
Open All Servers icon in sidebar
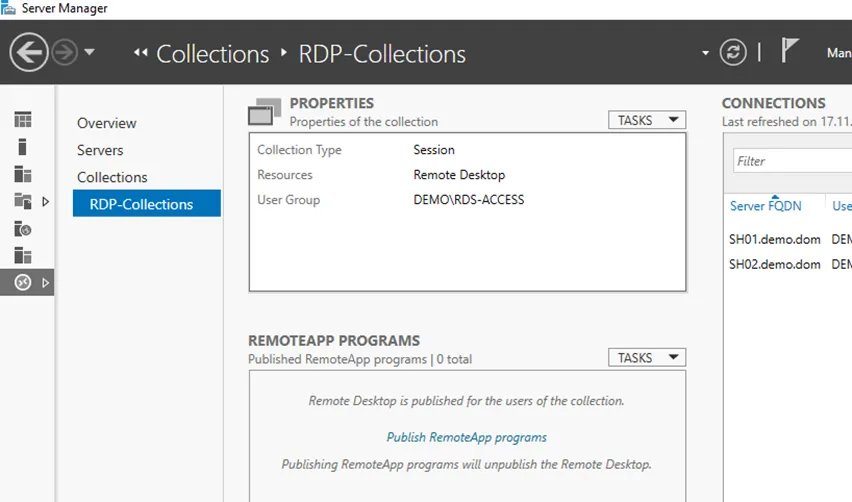pos(23,174)
